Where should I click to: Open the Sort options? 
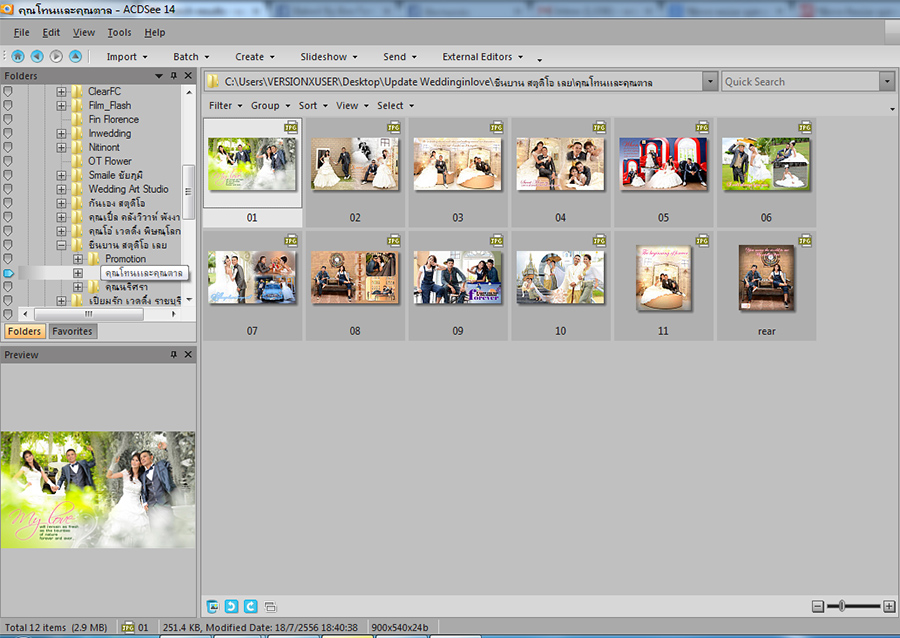[313, 106]
